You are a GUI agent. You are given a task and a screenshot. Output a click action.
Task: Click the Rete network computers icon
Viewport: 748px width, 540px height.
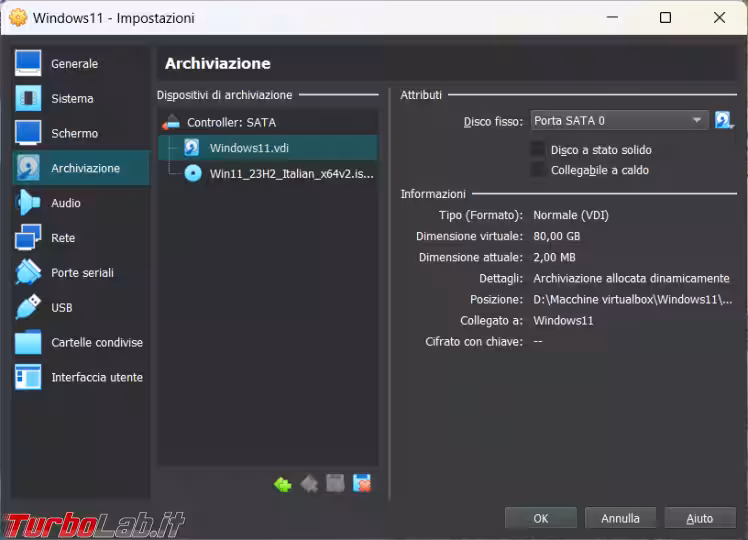point(28,238)
